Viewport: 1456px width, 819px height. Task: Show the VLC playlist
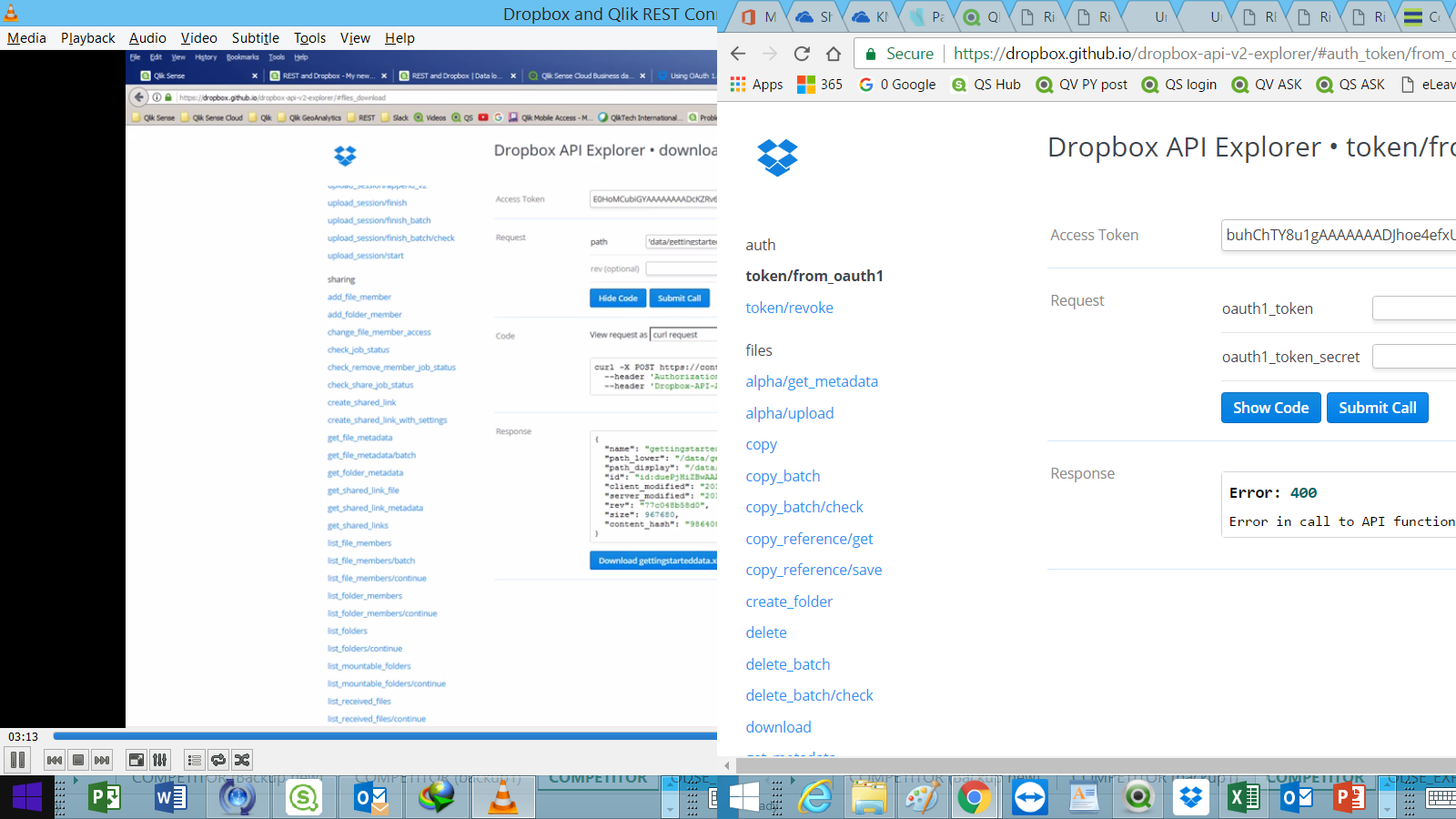pyautogui.click(x=195, y=760)
